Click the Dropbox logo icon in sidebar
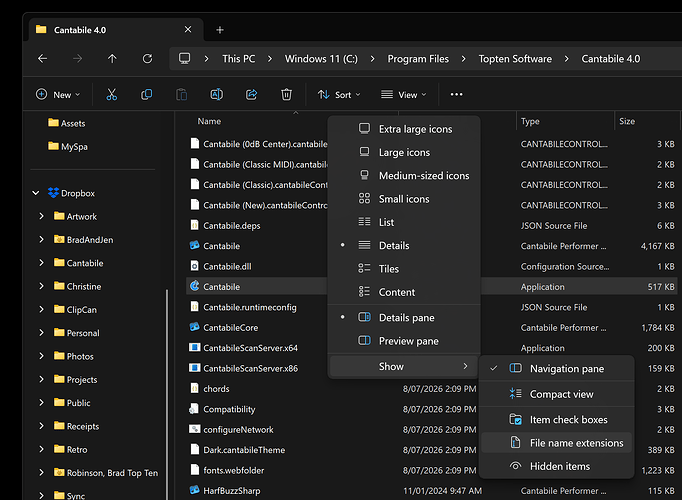682x500 pixels. pyautogui.click(x=53, y=193)
